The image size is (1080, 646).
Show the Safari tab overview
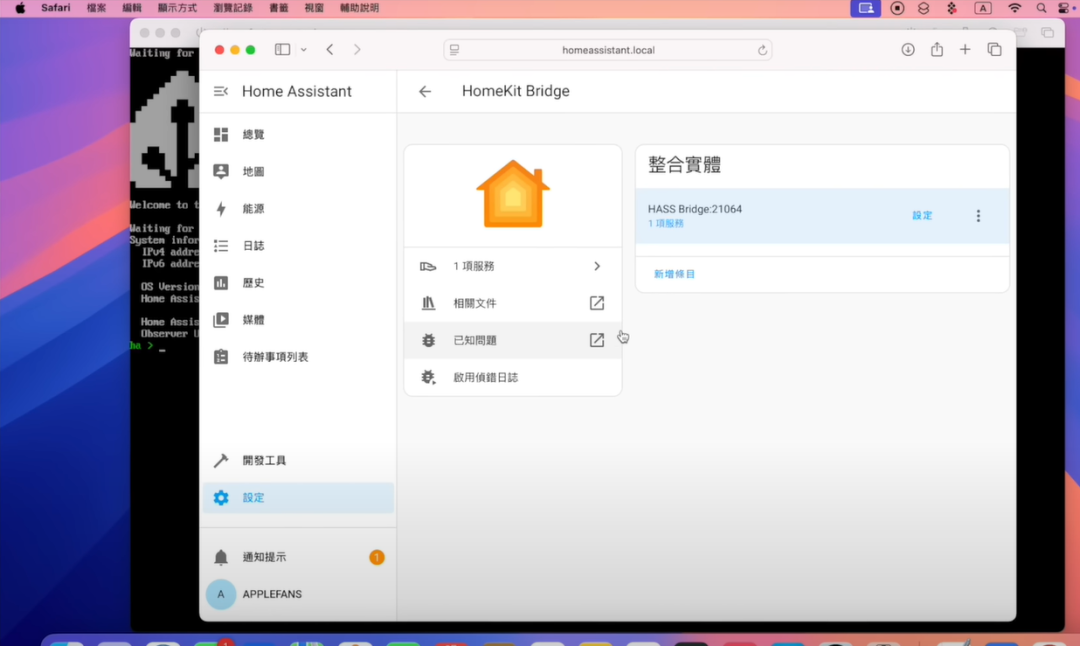pos(995,50)
